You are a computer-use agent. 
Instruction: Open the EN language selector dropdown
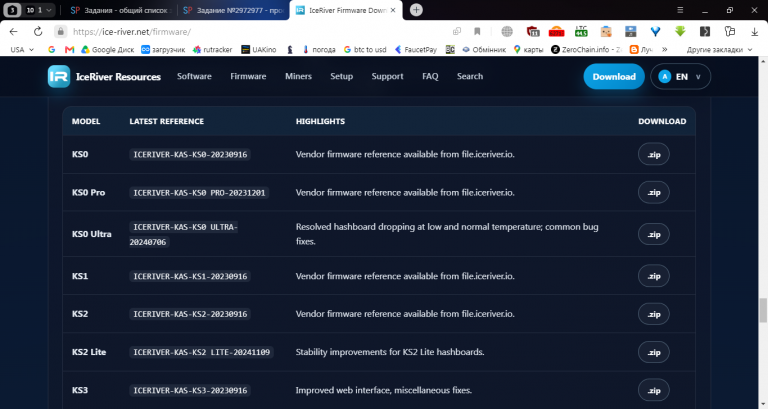pos(680,76)
